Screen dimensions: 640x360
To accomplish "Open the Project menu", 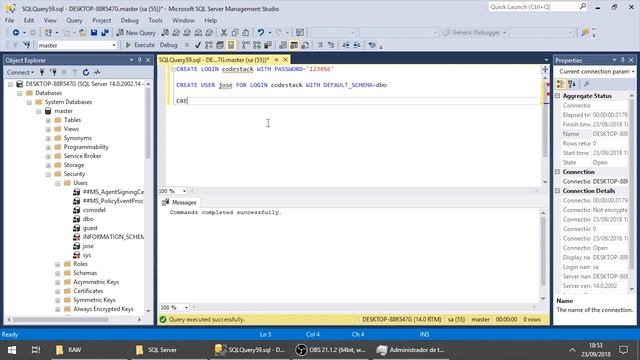I will click(x=102, y=20).
